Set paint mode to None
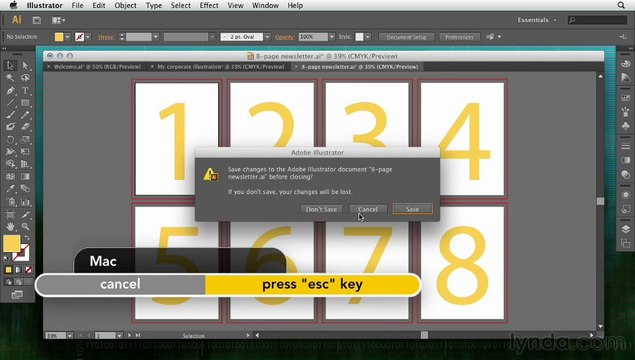635x360 pixels. tap(28, 269)
